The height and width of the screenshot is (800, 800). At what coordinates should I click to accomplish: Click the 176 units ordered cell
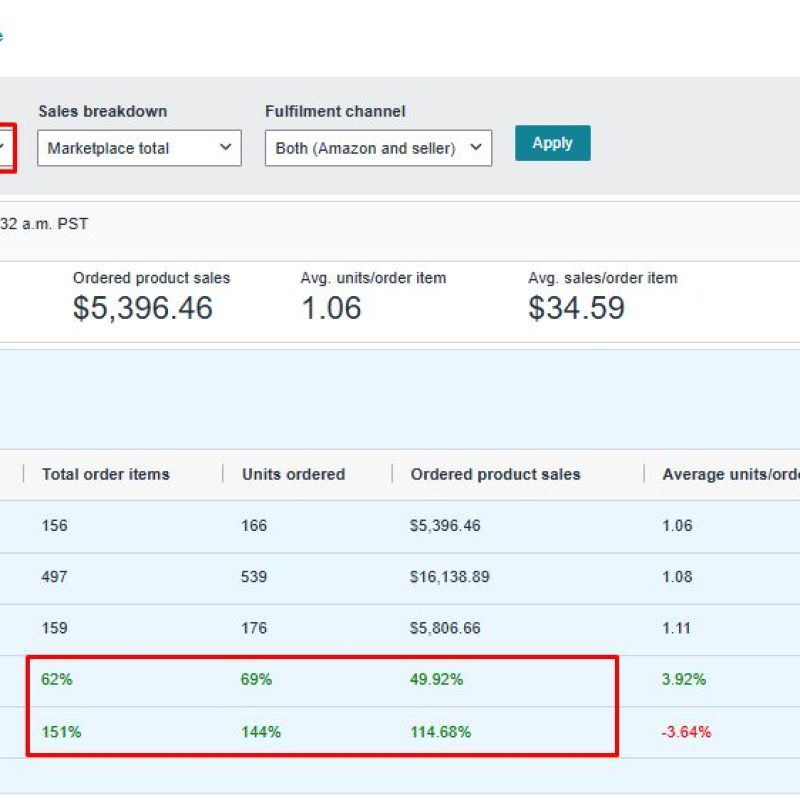coord(254,628)
